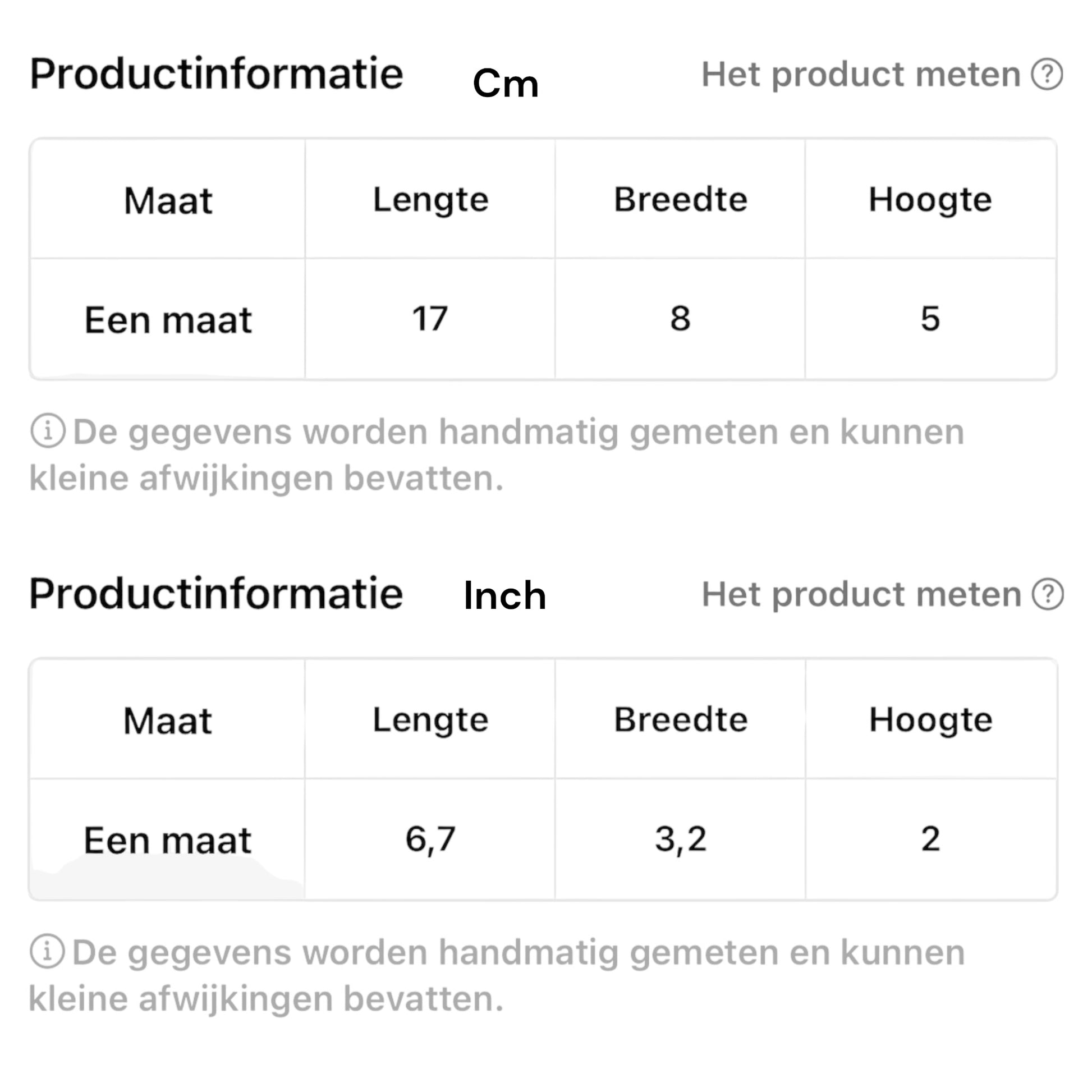
Task: Open "Het product meten" in the Cm section
Action: [x=861, y=74]
